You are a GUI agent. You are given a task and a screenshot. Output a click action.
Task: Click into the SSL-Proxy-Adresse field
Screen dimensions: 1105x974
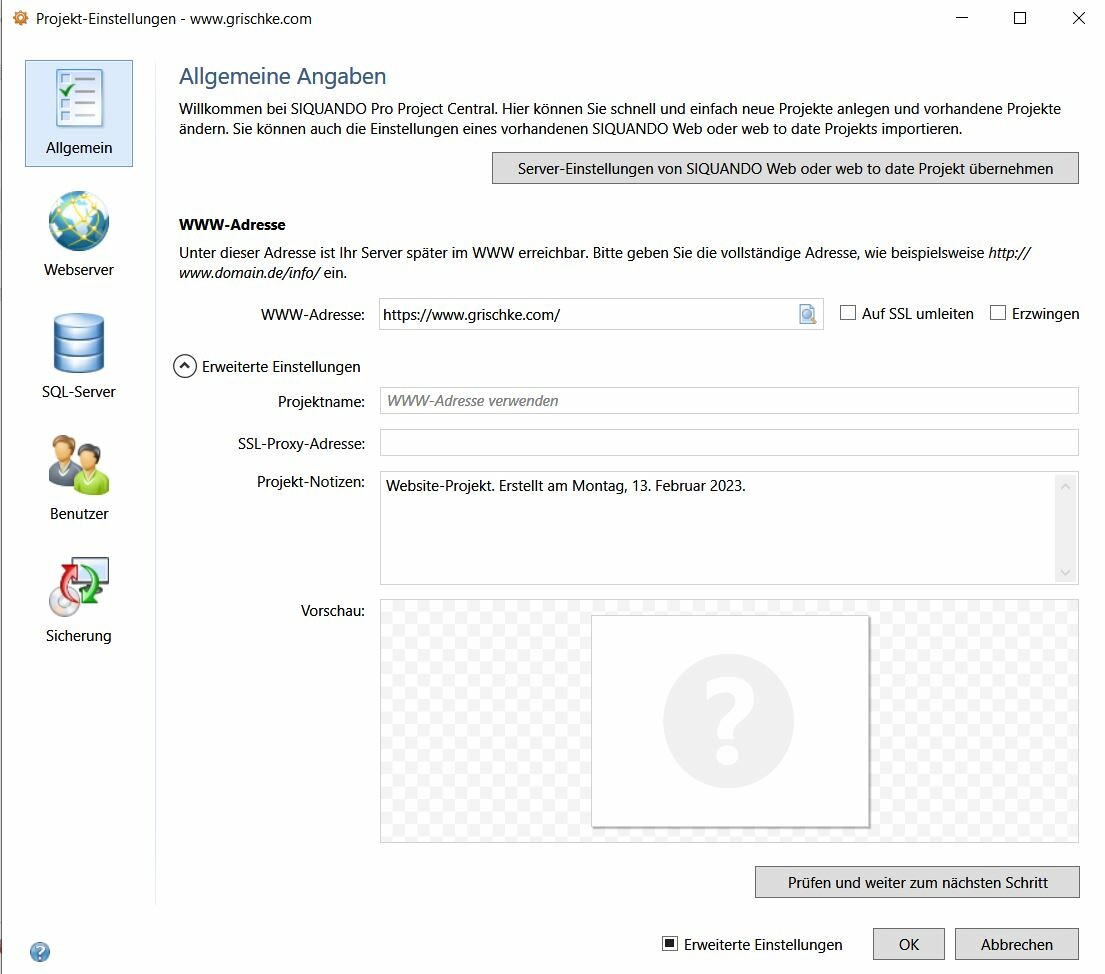(729, 443)
